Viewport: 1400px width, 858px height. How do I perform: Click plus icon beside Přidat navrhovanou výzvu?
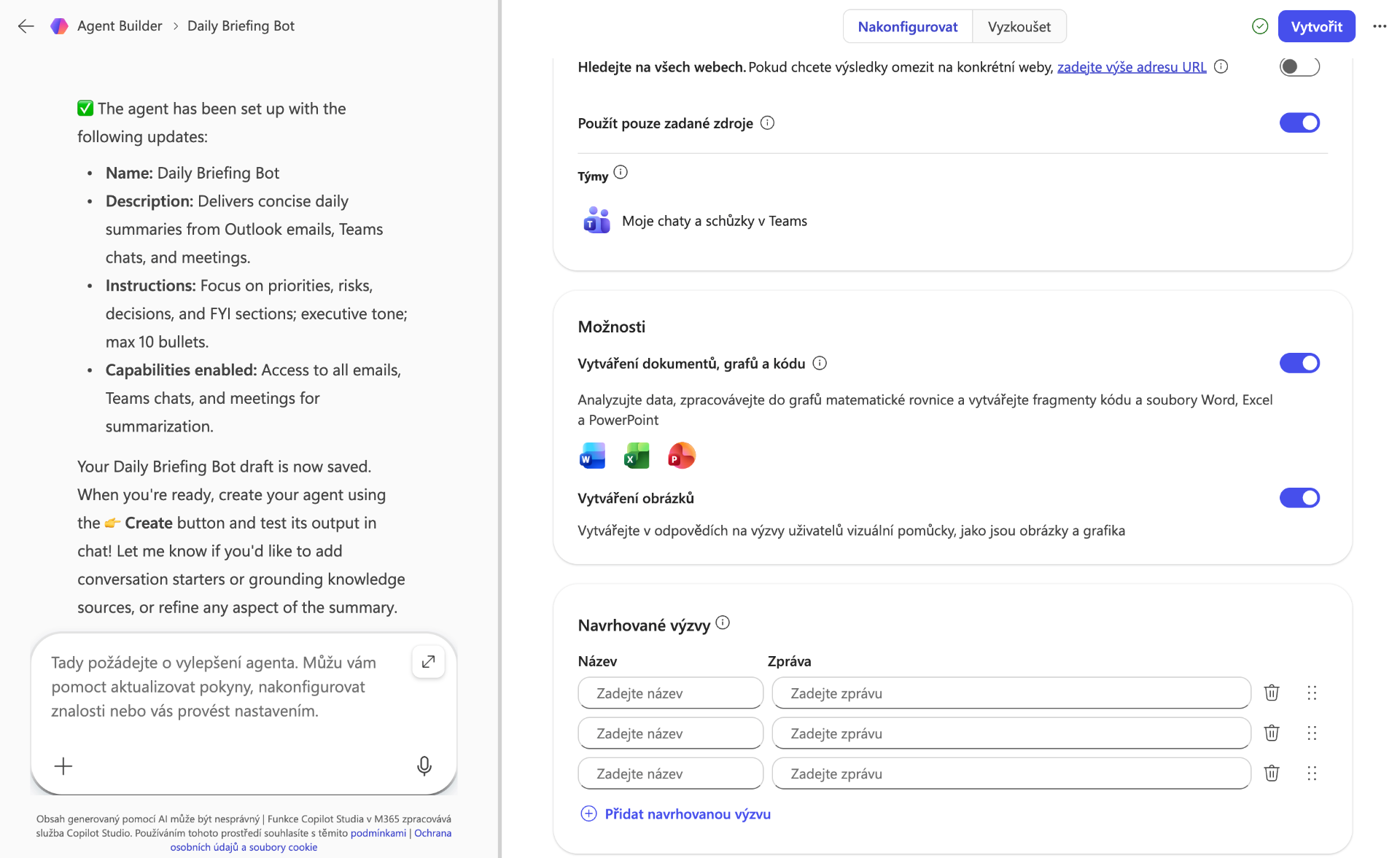click(x=588, y=814)
